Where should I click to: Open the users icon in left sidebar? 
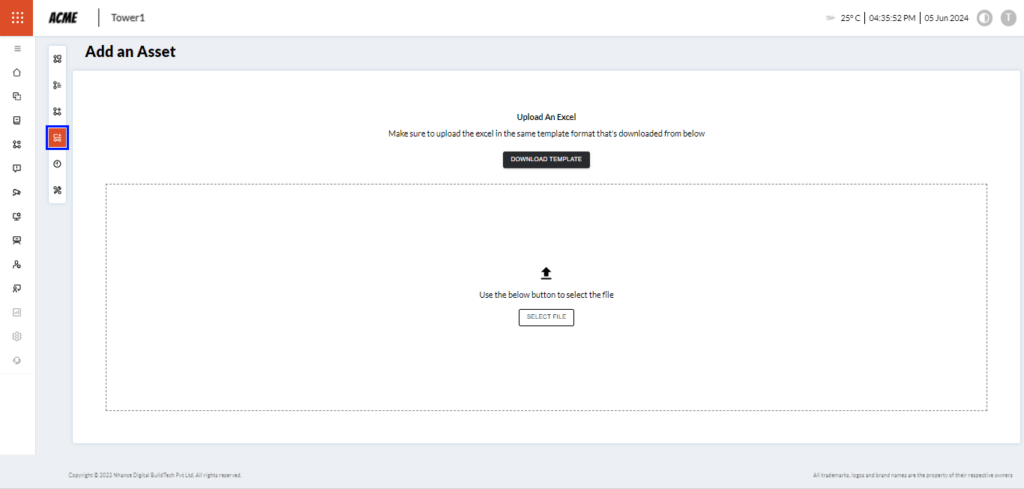(x=17, y=264)
